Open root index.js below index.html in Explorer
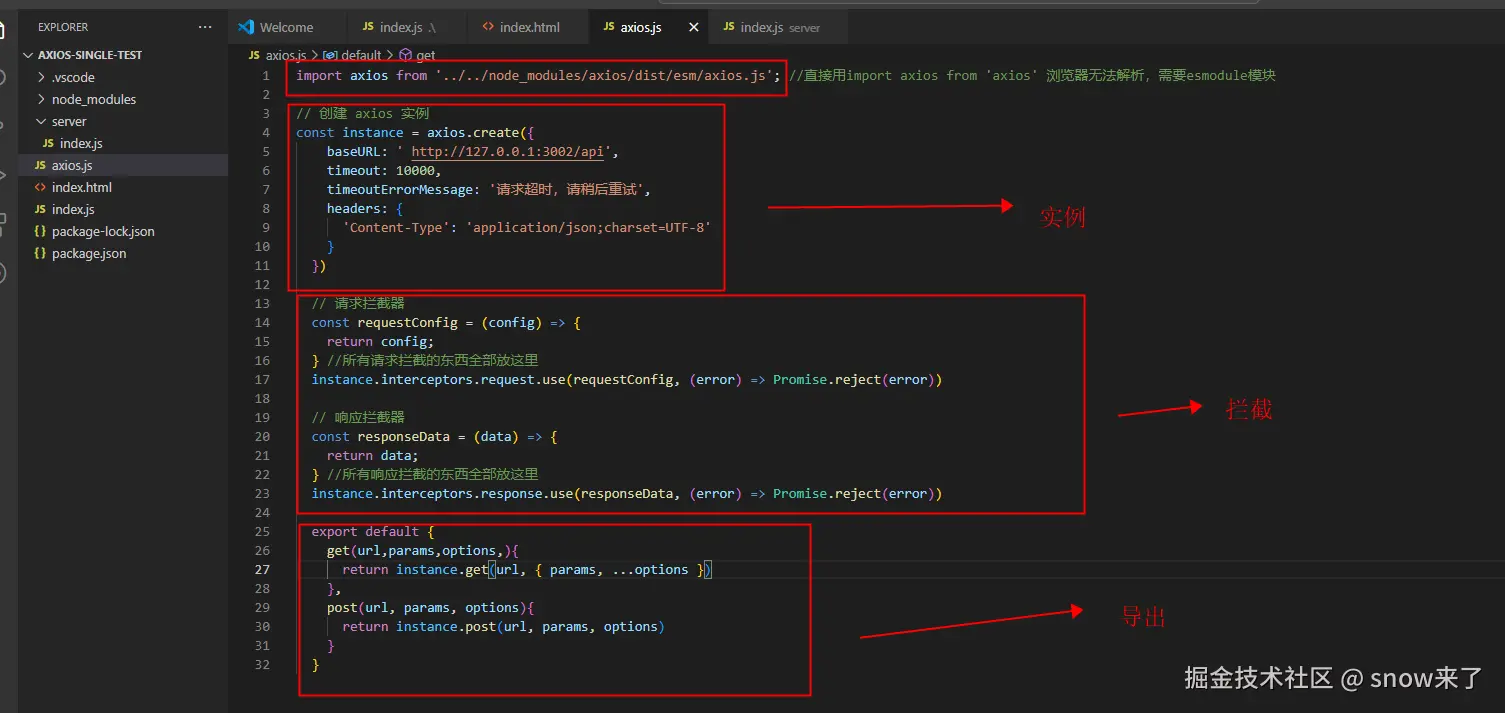The height and width of the screenshot is (713, 1505). click(x=73, y=209)
